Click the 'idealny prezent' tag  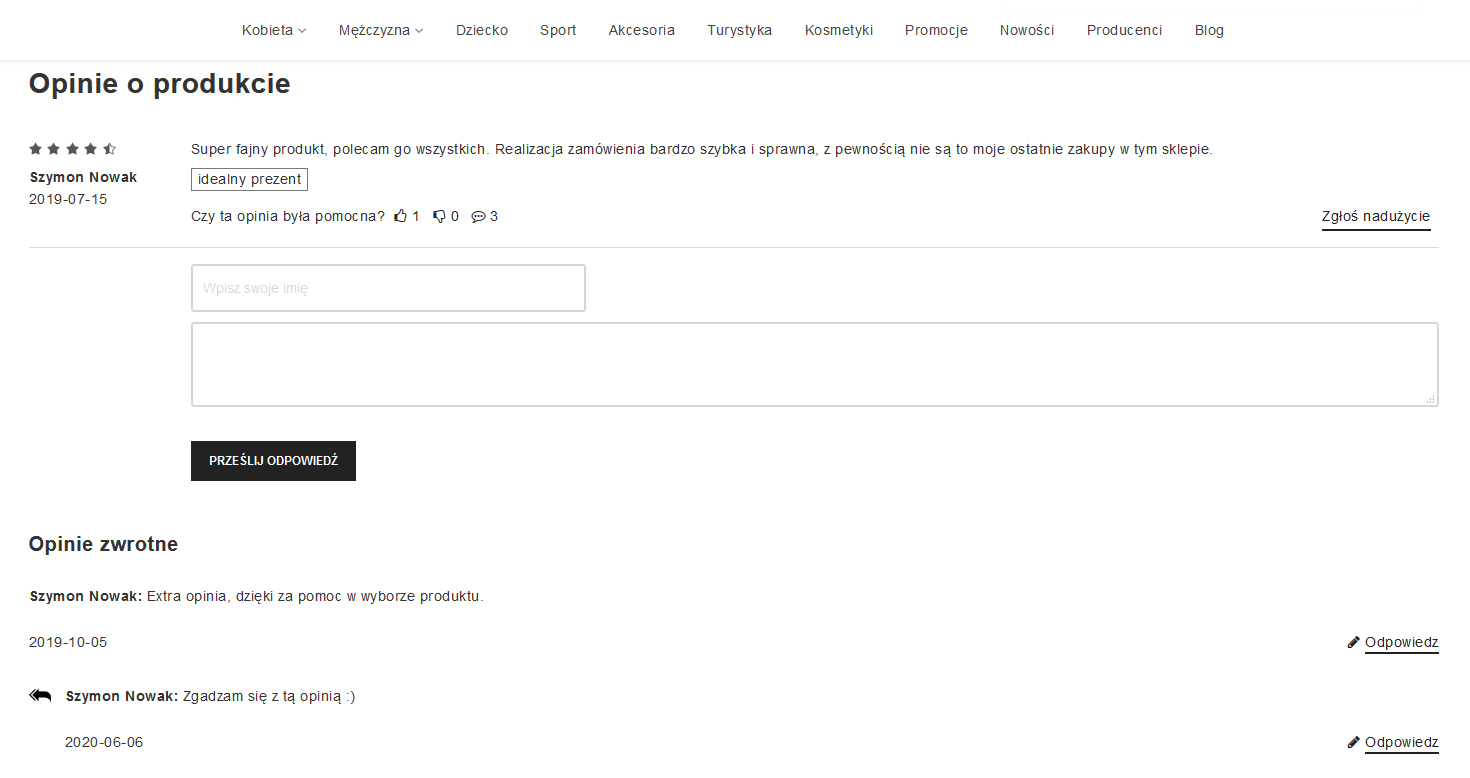point(249,179)
